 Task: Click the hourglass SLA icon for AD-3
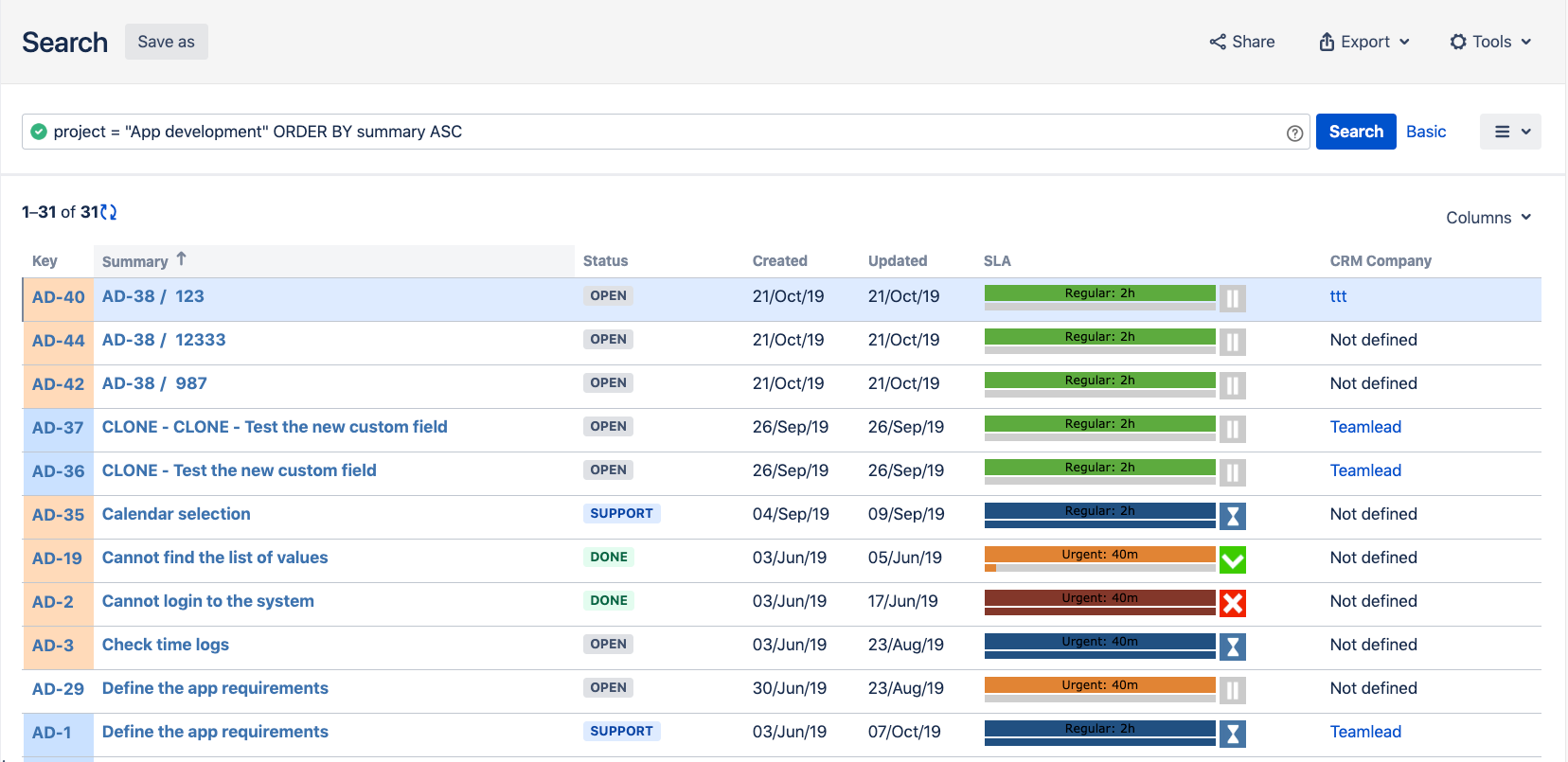1232,647
